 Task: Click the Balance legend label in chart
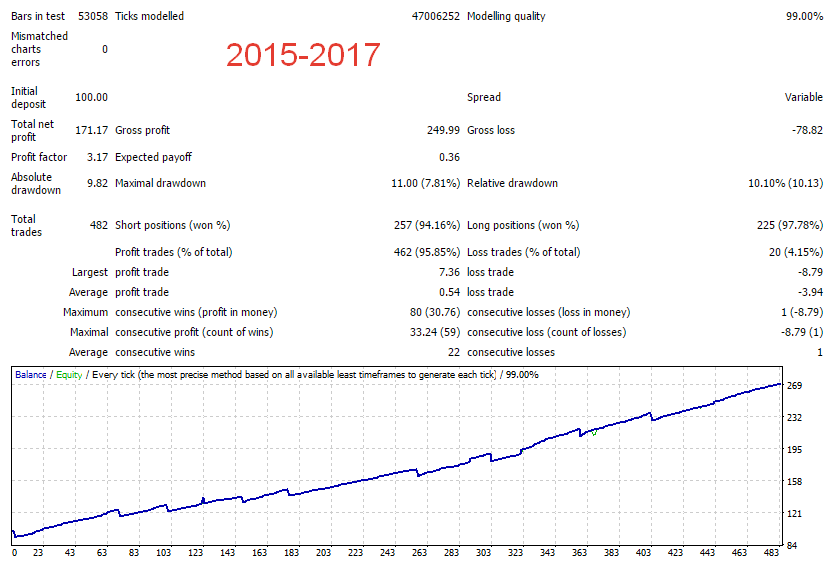pos(30,375)
